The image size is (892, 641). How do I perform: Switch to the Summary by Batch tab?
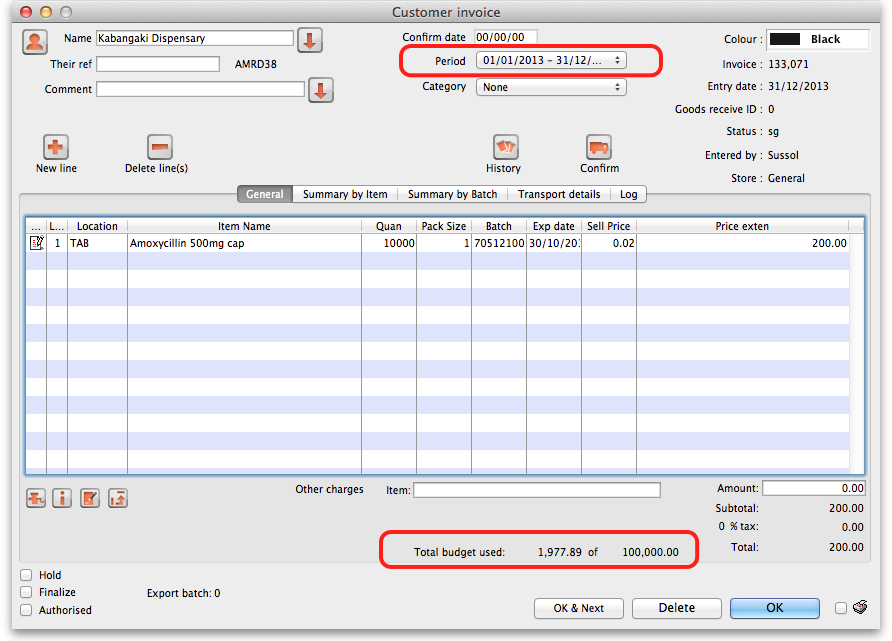coord(452,194)
